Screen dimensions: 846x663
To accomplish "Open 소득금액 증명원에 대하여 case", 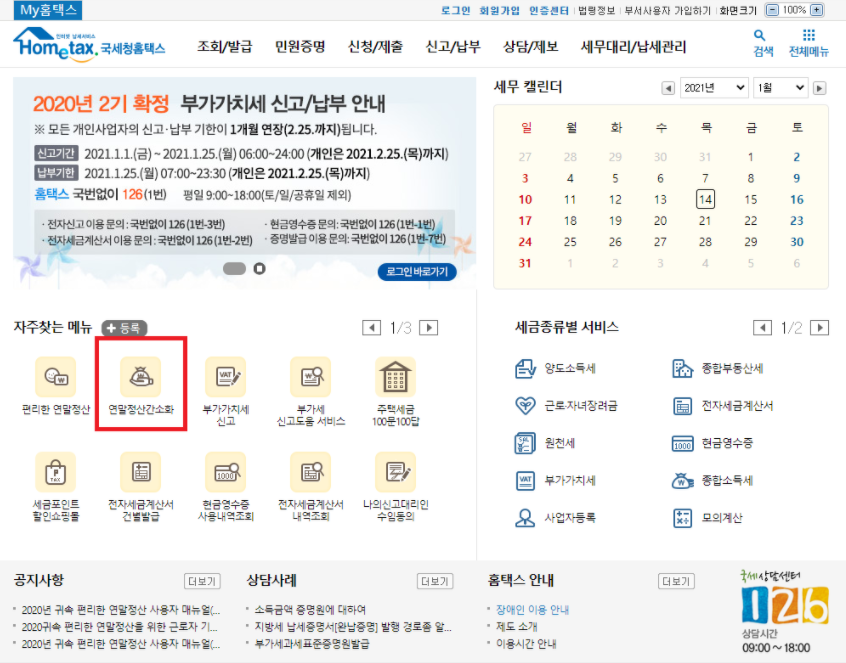I will [x=310, y=610].
